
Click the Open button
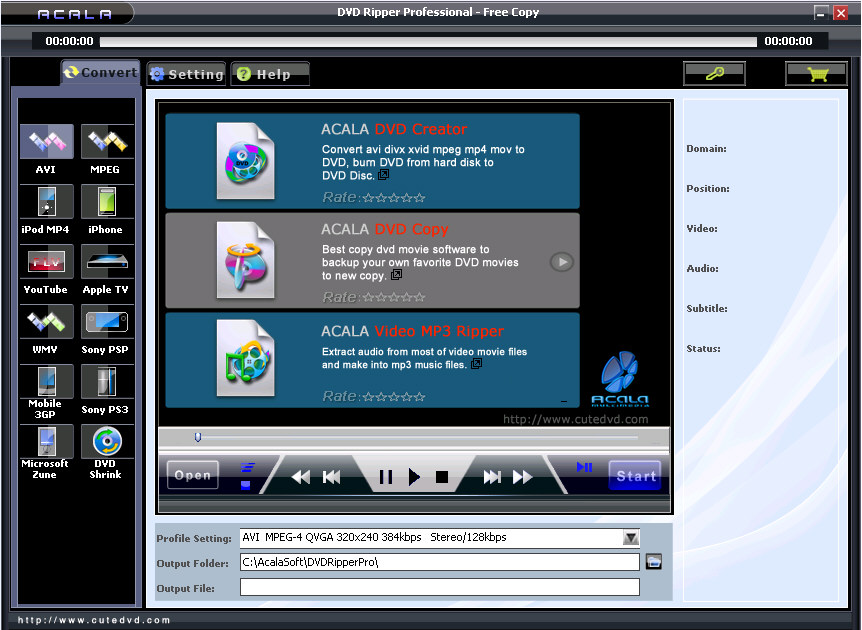[x=193, y=475]
